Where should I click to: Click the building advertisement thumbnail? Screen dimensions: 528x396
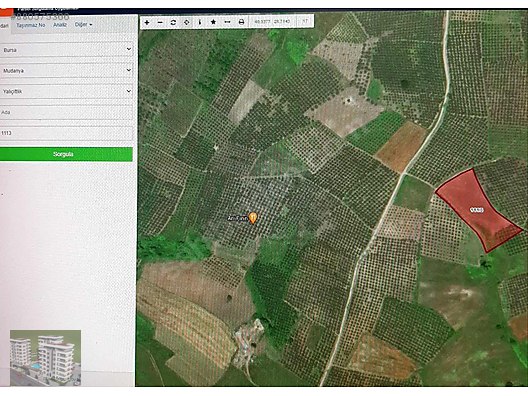pos(45,358)
